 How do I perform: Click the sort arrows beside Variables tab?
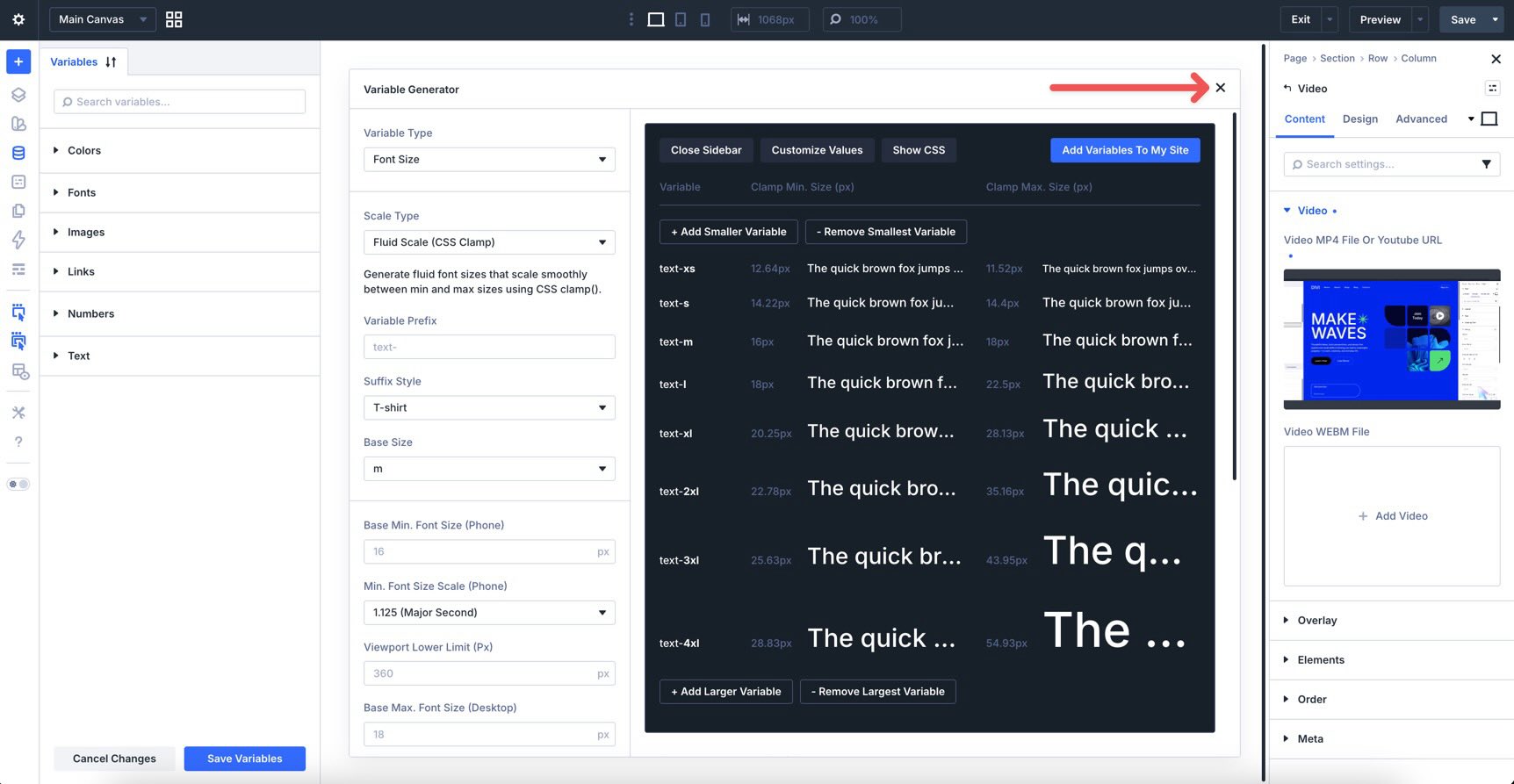tap(111, 61)
